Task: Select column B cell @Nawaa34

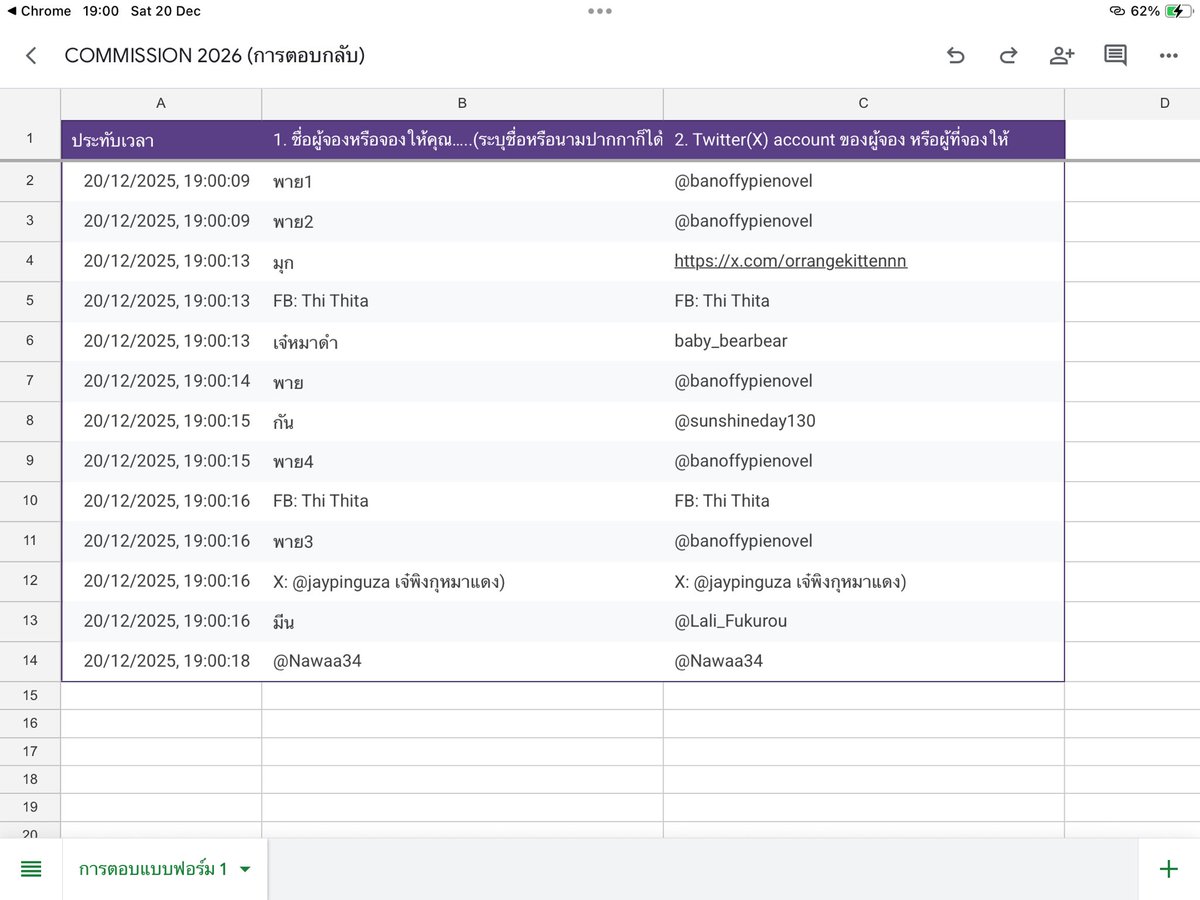Action: click(462, 661)
